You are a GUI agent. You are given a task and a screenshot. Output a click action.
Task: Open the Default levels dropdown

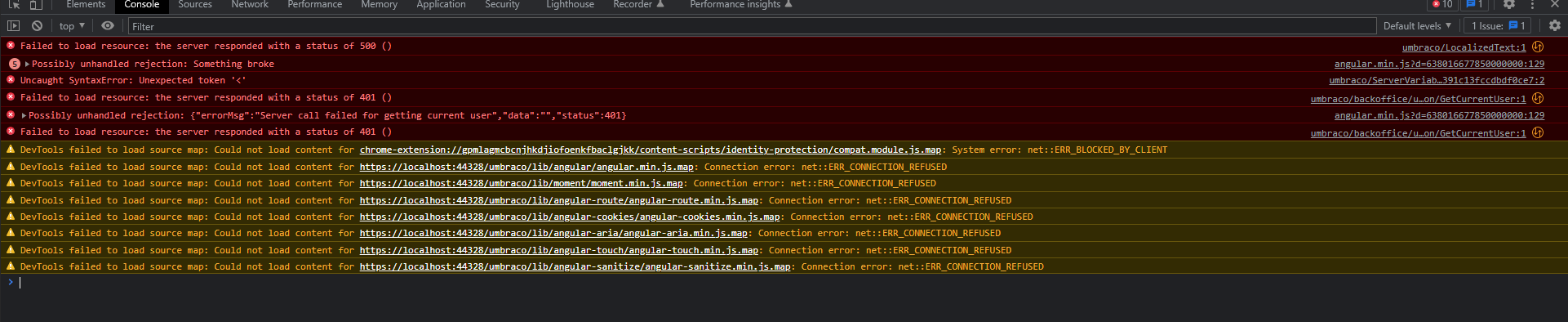(1417, 26)
